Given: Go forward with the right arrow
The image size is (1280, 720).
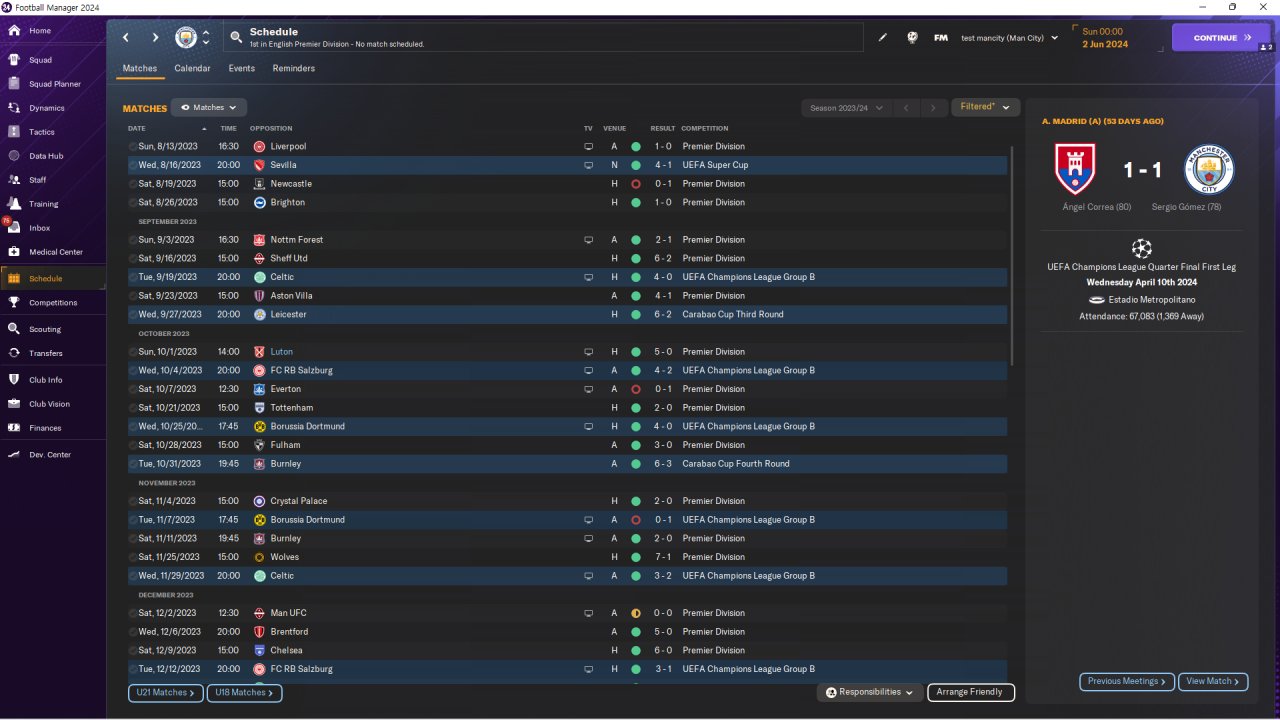Looking at the screenshot, I should coord(155,38).
